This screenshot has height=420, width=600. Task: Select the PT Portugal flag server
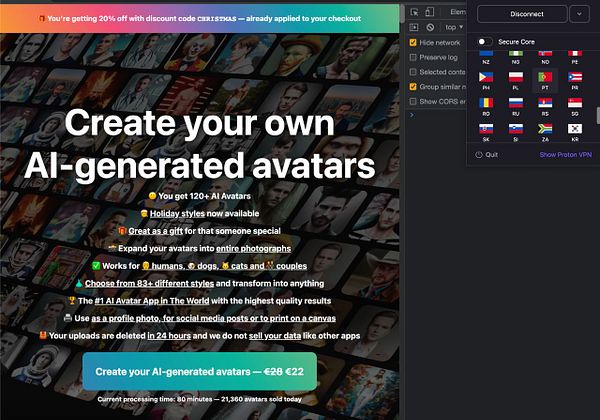click(x=545, y=81)
